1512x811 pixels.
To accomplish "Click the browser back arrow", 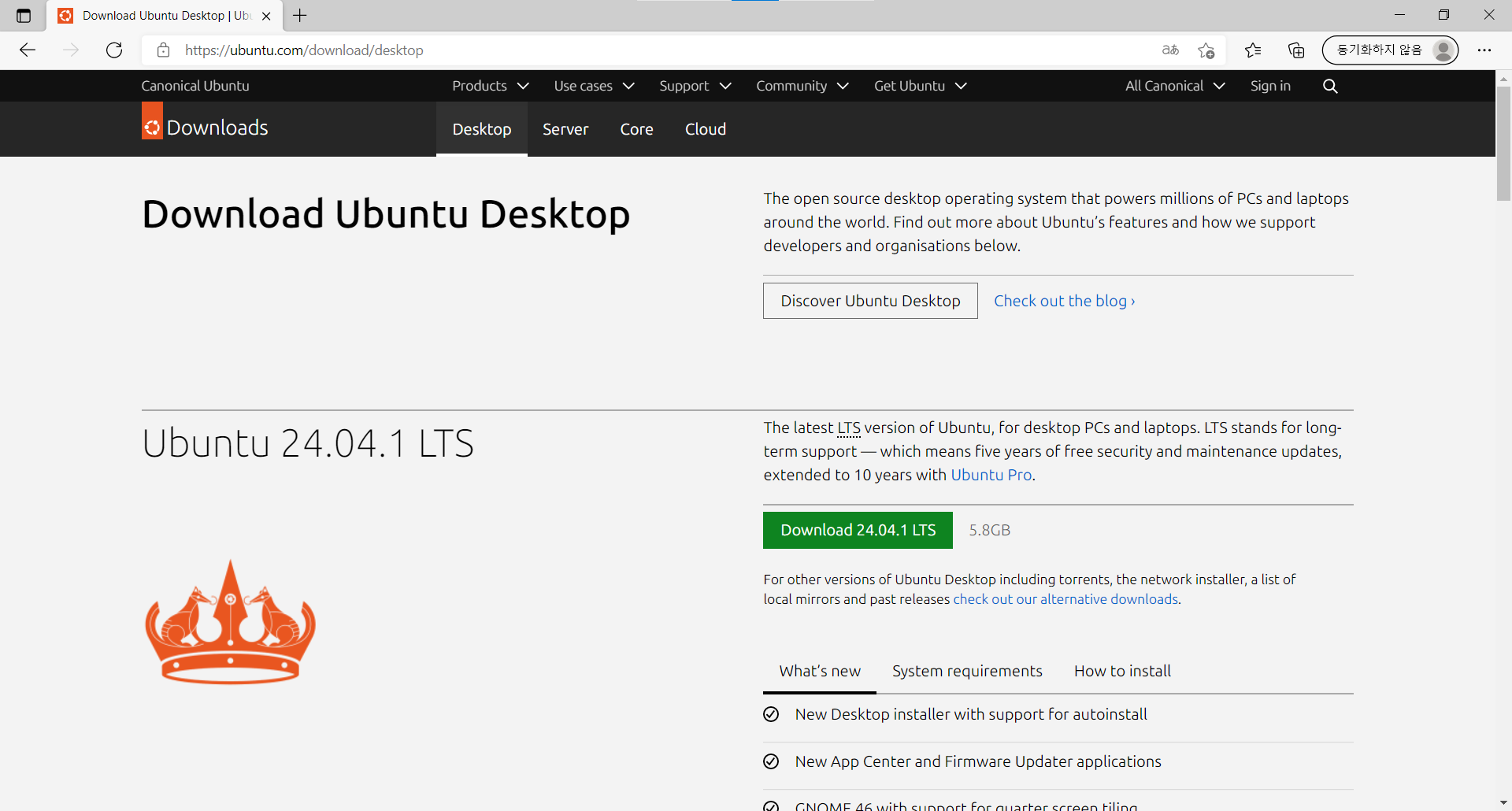I will click(x=28, y=50).
